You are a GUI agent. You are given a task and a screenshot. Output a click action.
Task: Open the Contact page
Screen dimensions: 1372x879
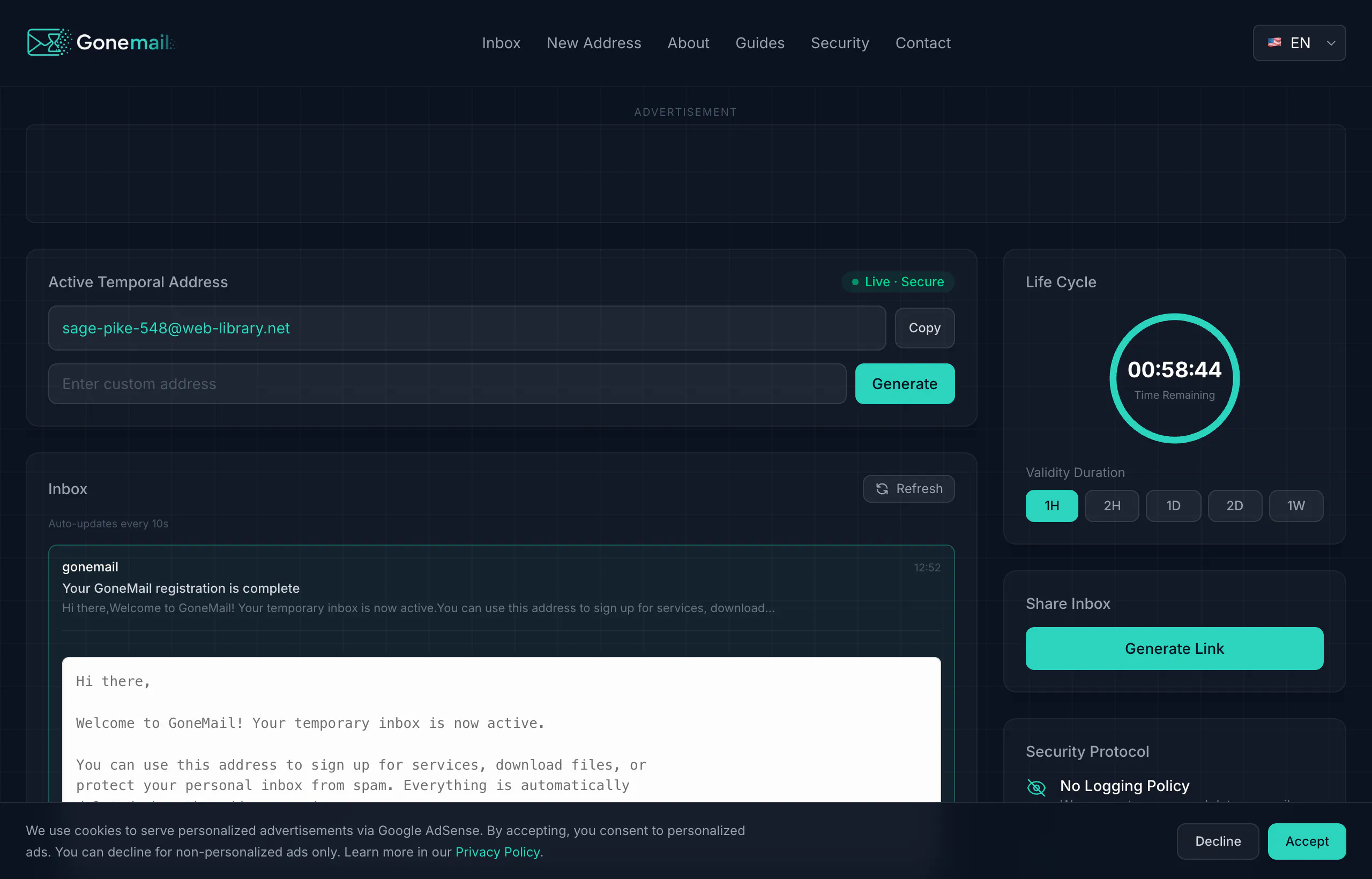[x=923, y=43]
